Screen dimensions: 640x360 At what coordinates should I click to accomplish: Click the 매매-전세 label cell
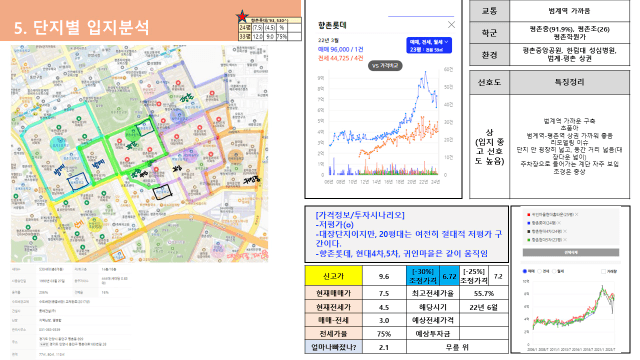tap(333, 320)
